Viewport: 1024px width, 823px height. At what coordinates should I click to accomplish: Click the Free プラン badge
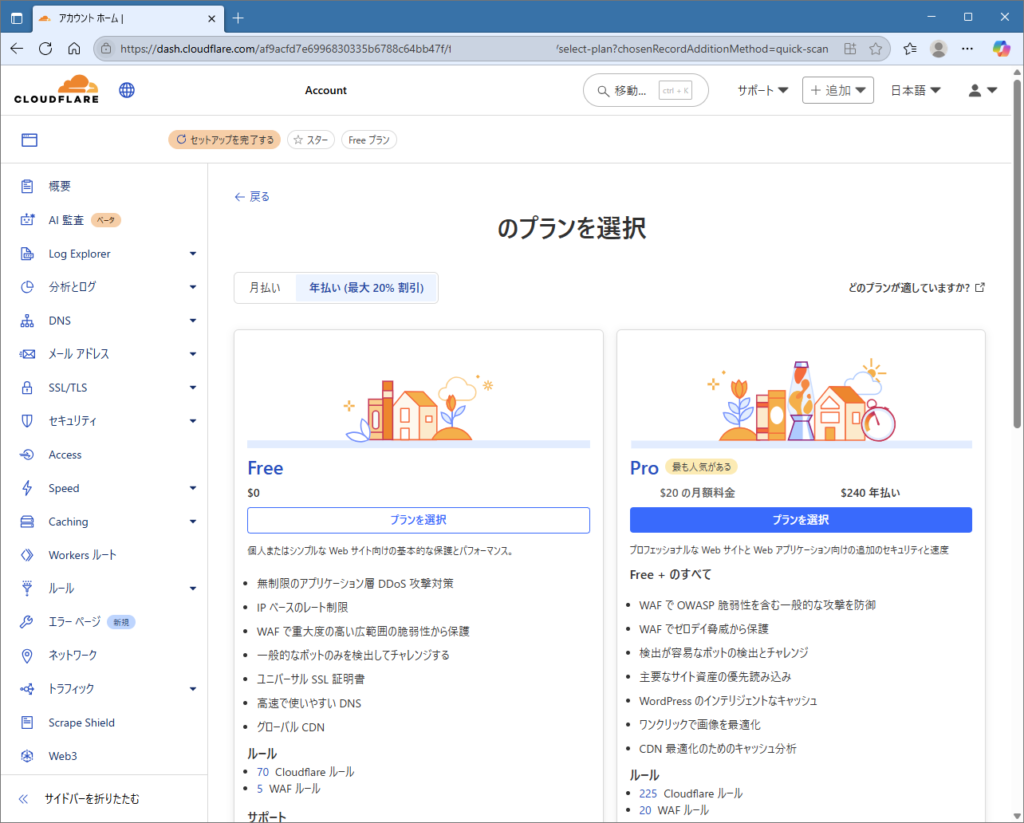click(x=369, y=140)
